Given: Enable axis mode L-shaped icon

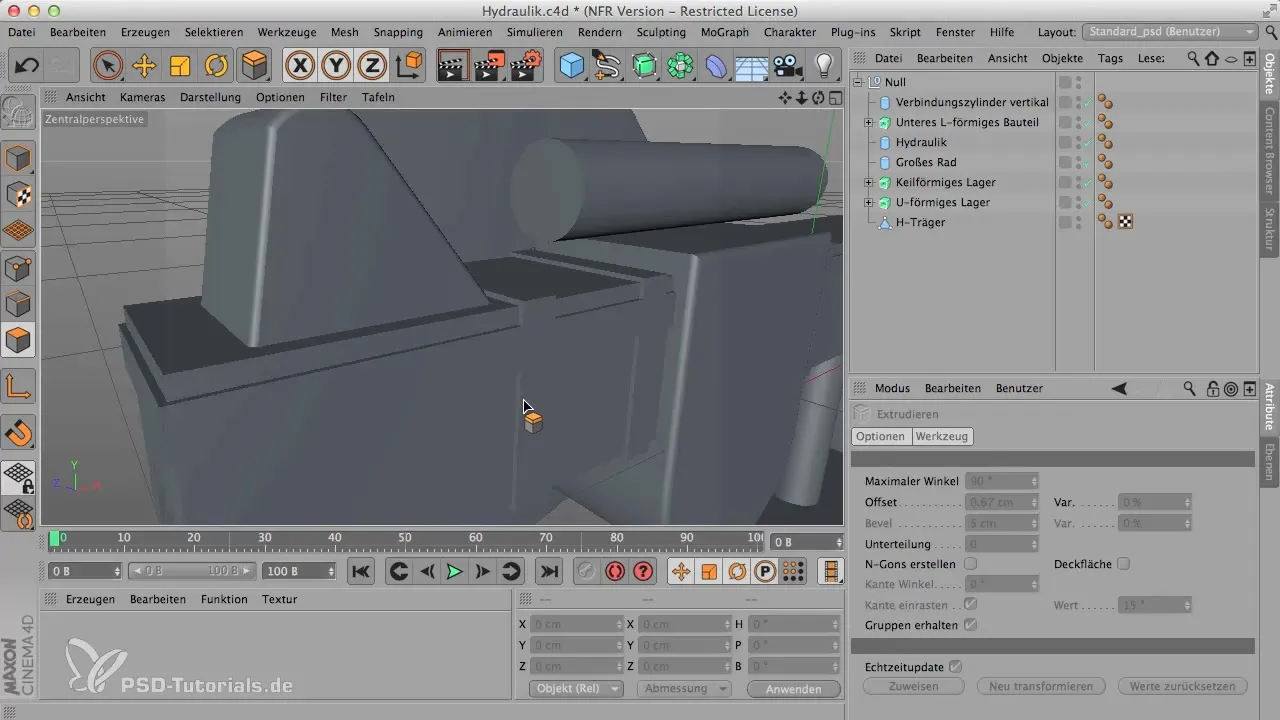Looking at the screenshot, I should [x=19, y=386].
